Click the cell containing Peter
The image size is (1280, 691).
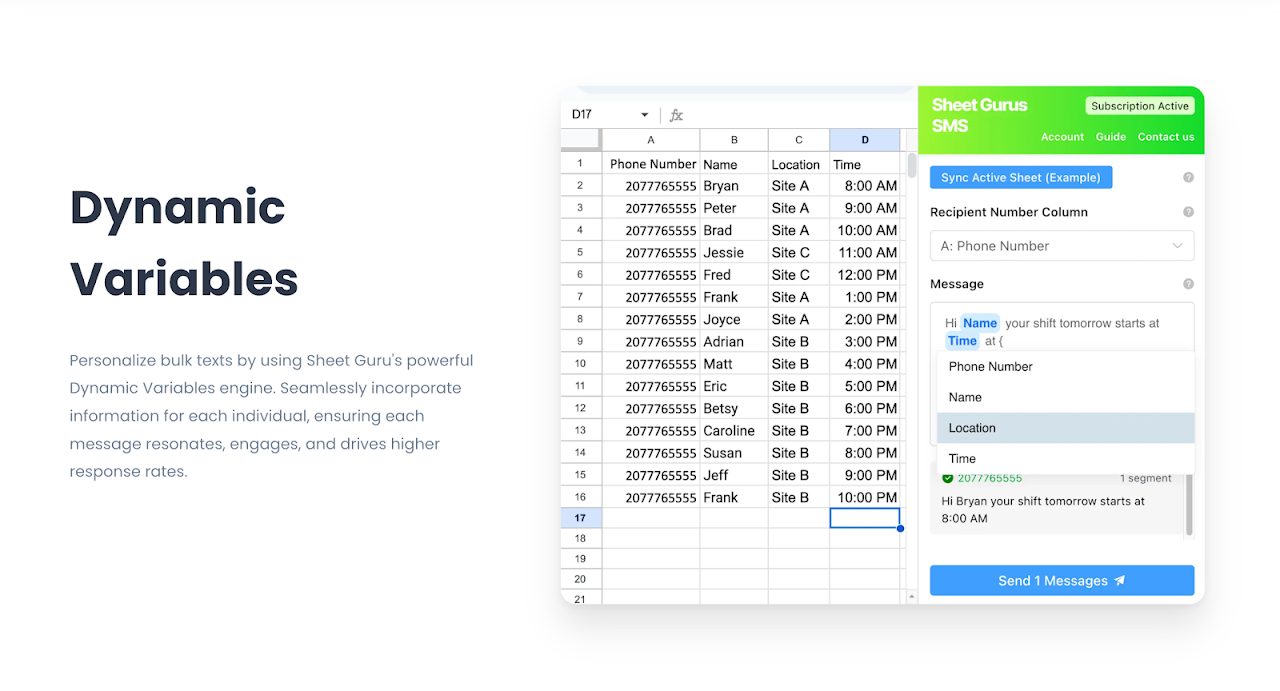pos(734,208)
